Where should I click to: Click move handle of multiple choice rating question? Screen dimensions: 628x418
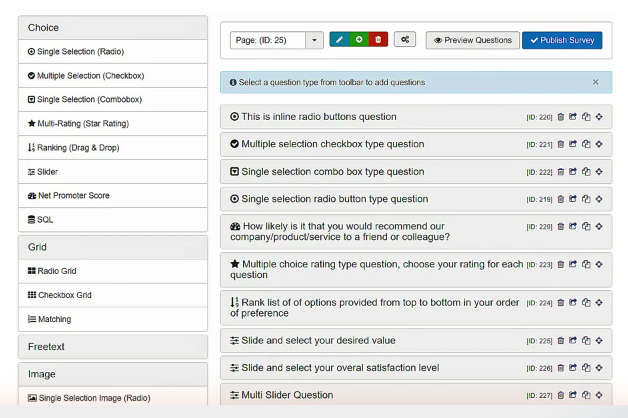pos(599,264)
